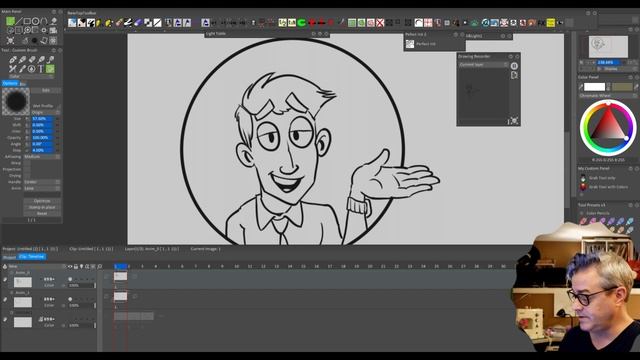The height and width of the screenshot is (360, 640).
Task: Switch to the Options tab
Action: tap(10, 83)
